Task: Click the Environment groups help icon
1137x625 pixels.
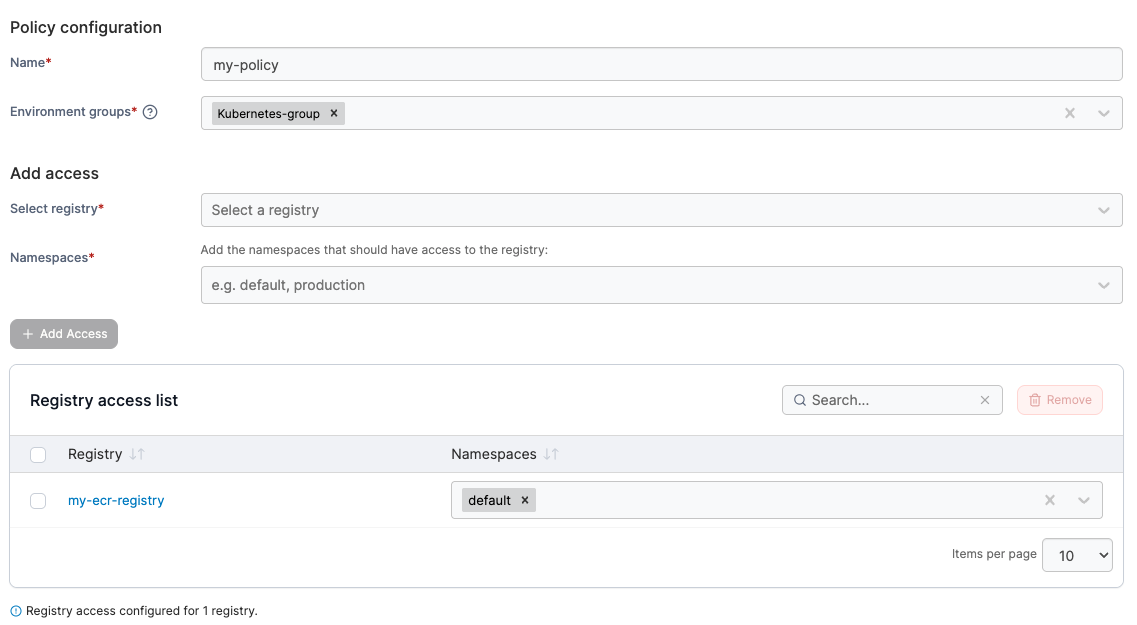Action: pyautogui.click(x=150, y=112)
